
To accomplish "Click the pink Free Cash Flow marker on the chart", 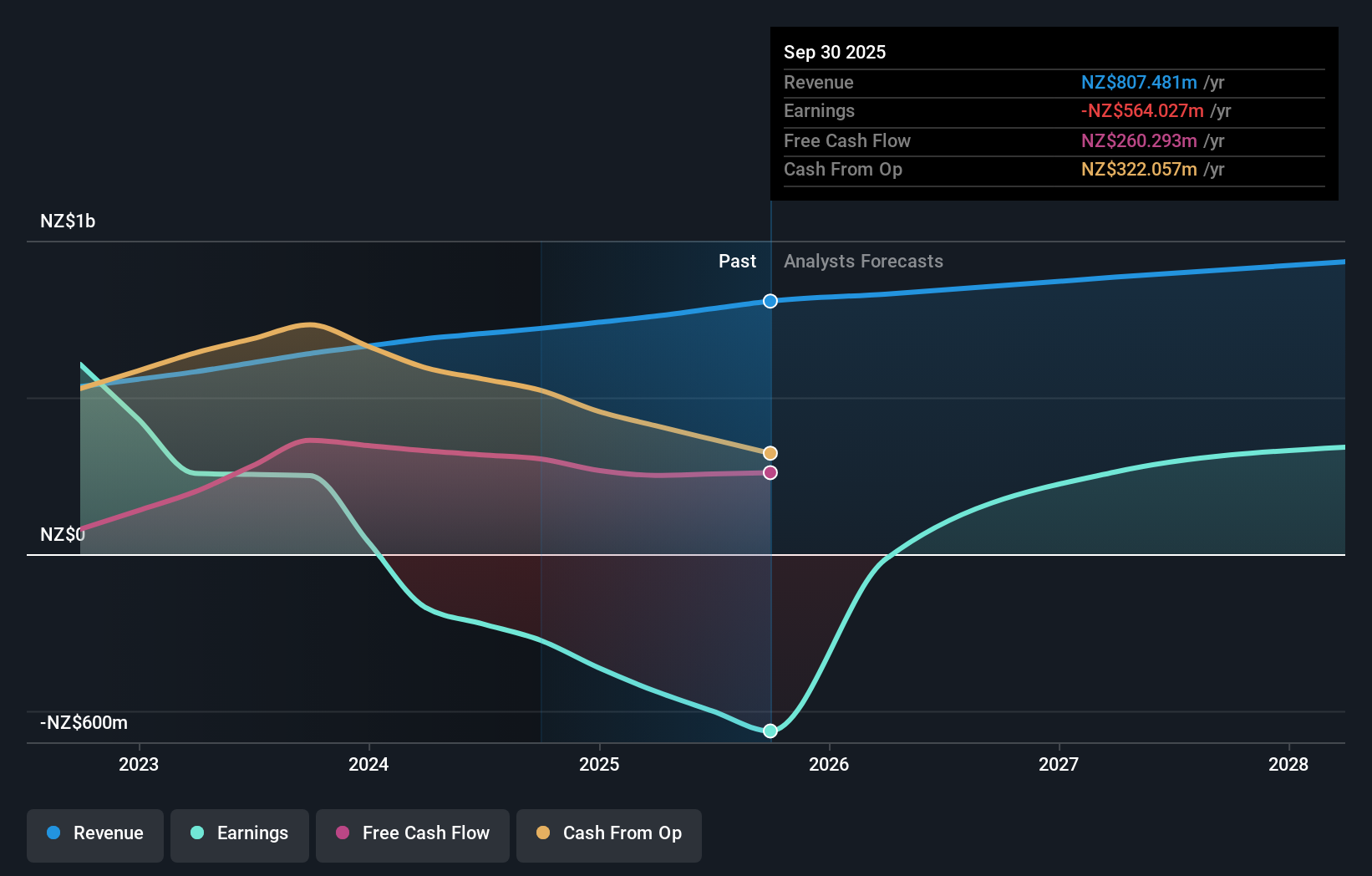I will click(770, 472).
